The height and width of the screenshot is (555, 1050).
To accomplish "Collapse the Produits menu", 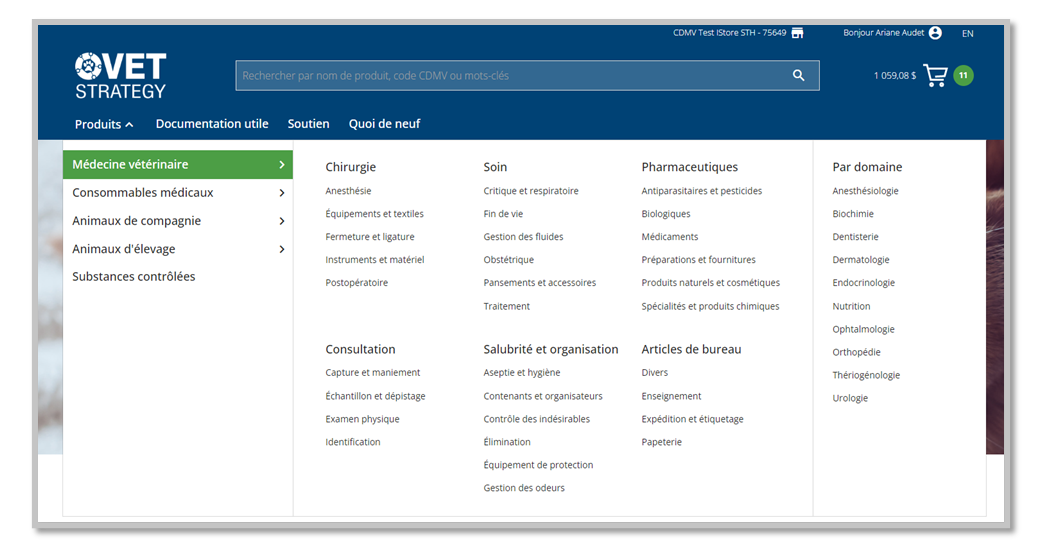I will click(104, 125).
